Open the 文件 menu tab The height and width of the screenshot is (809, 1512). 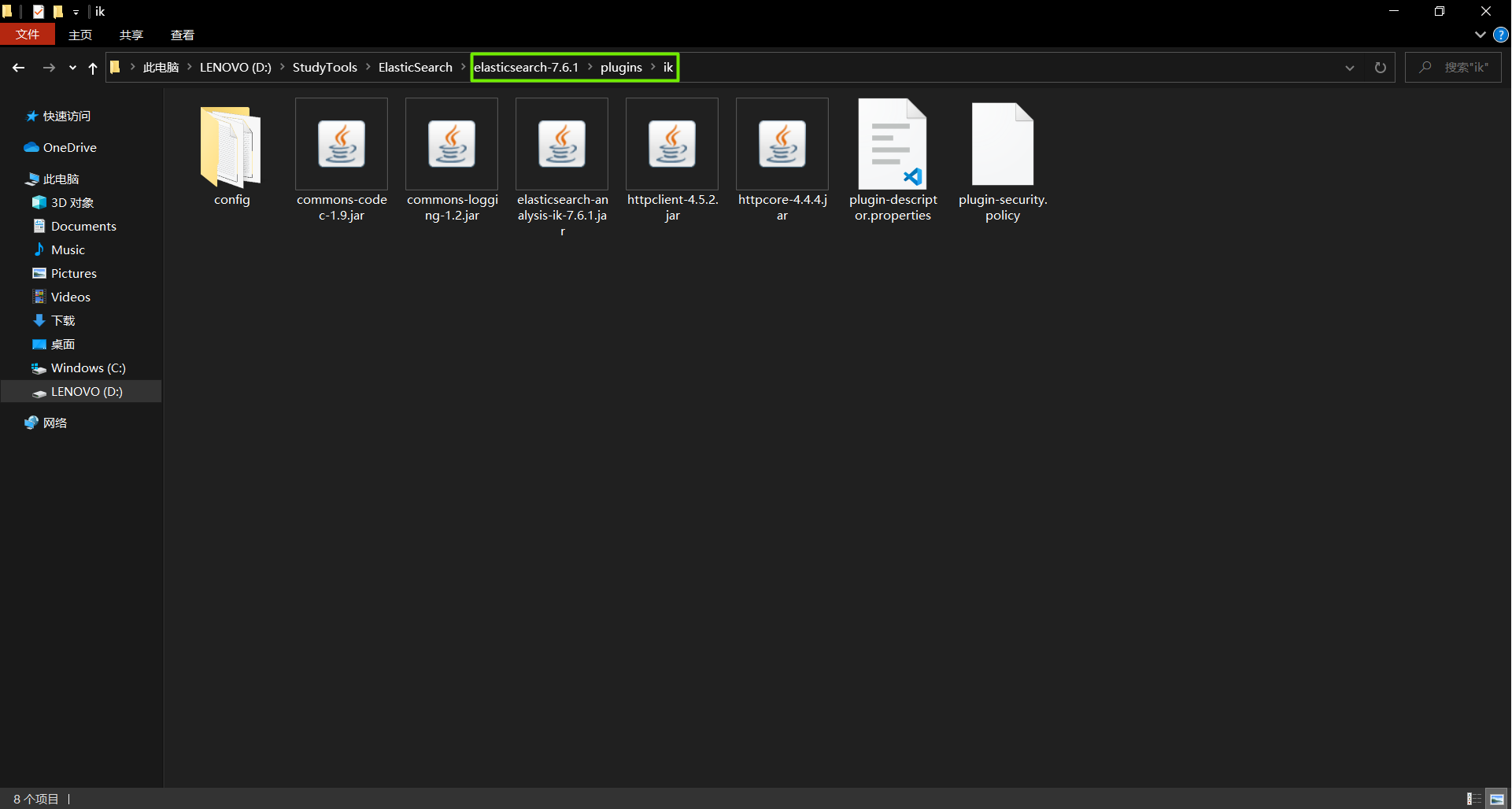click(x=28, y=35)
